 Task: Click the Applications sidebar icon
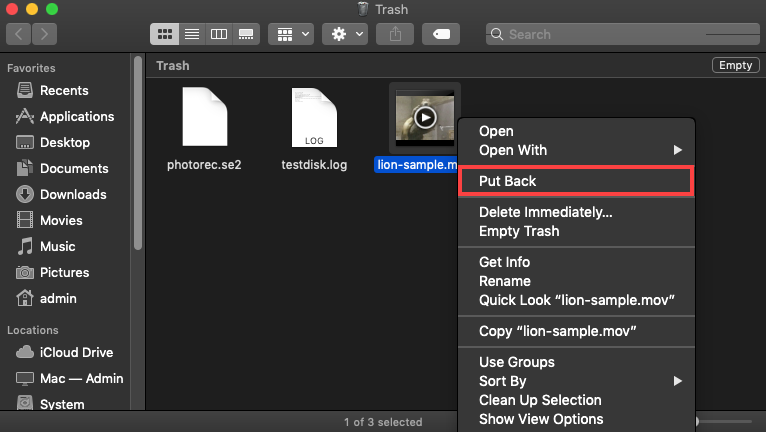[x=24, y=116]
